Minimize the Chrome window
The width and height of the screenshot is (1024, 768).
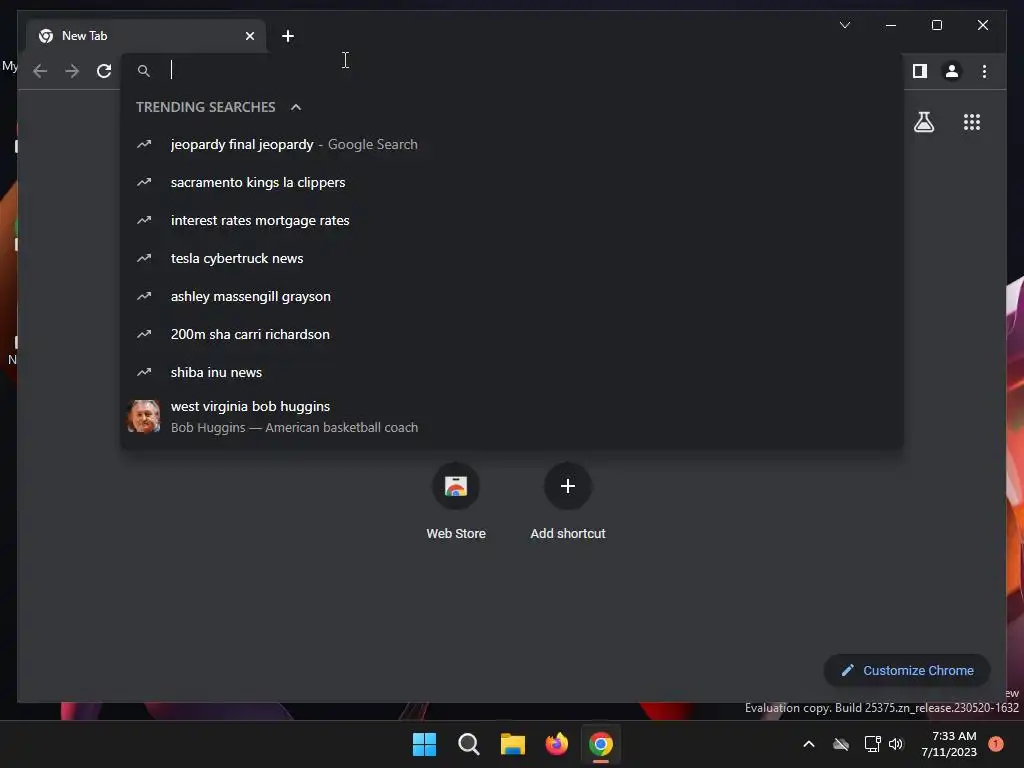891,25
